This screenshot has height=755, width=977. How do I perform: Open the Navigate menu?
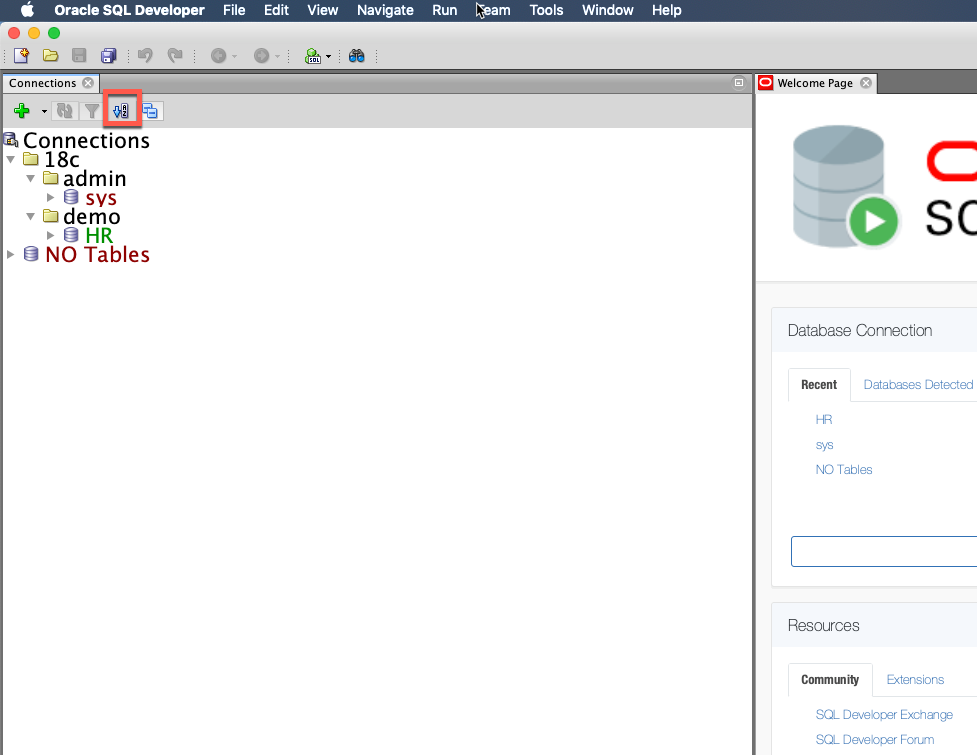coord(385,10)
